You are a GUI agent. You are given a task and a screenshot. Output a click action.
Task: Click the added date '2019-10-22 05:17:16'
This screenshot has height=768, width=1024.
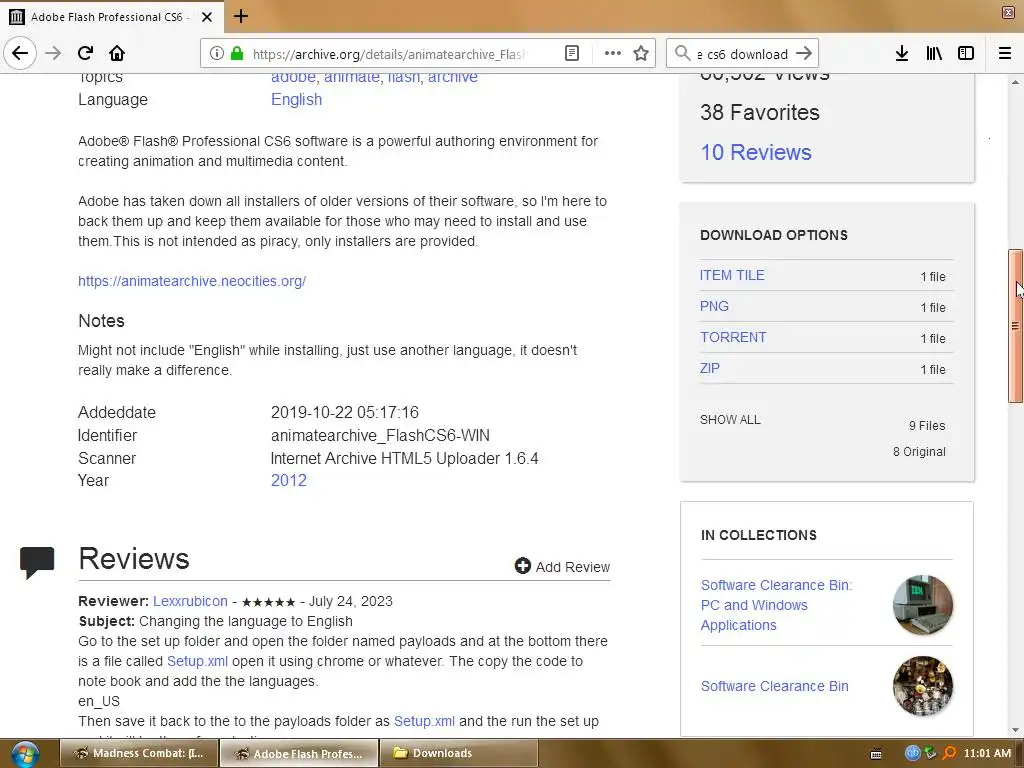point(345,412)
